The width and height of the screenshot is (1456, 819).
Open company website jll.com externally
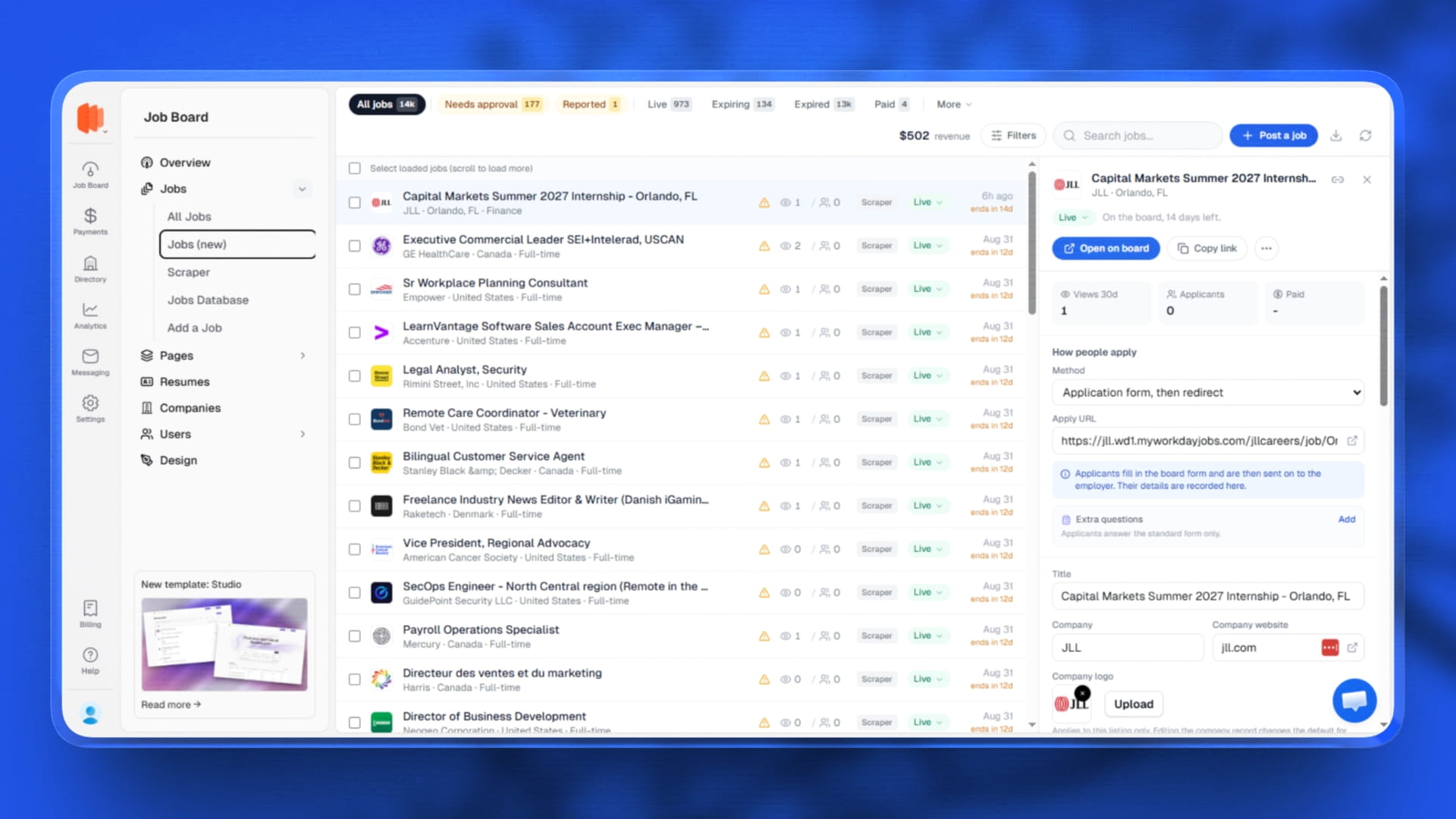click(1352, 648)
